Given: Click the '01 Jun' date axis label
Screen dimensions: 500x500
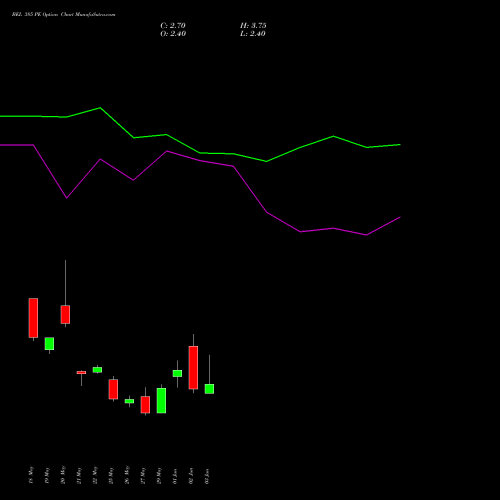Looking at the screenshot, I should [x=175, y=476].
